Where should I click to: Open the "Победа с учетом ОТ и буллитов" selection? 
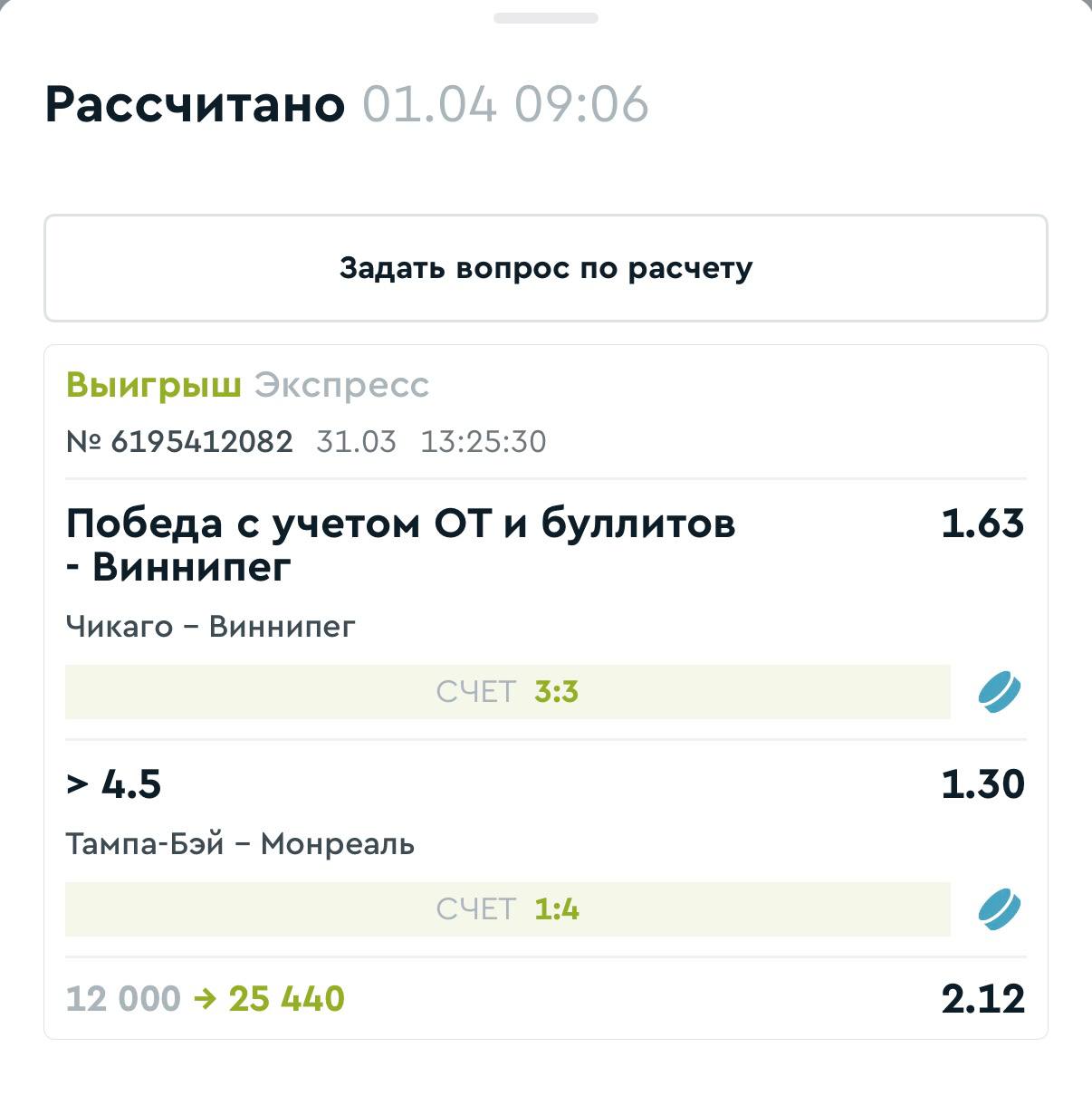pos(400,544)
